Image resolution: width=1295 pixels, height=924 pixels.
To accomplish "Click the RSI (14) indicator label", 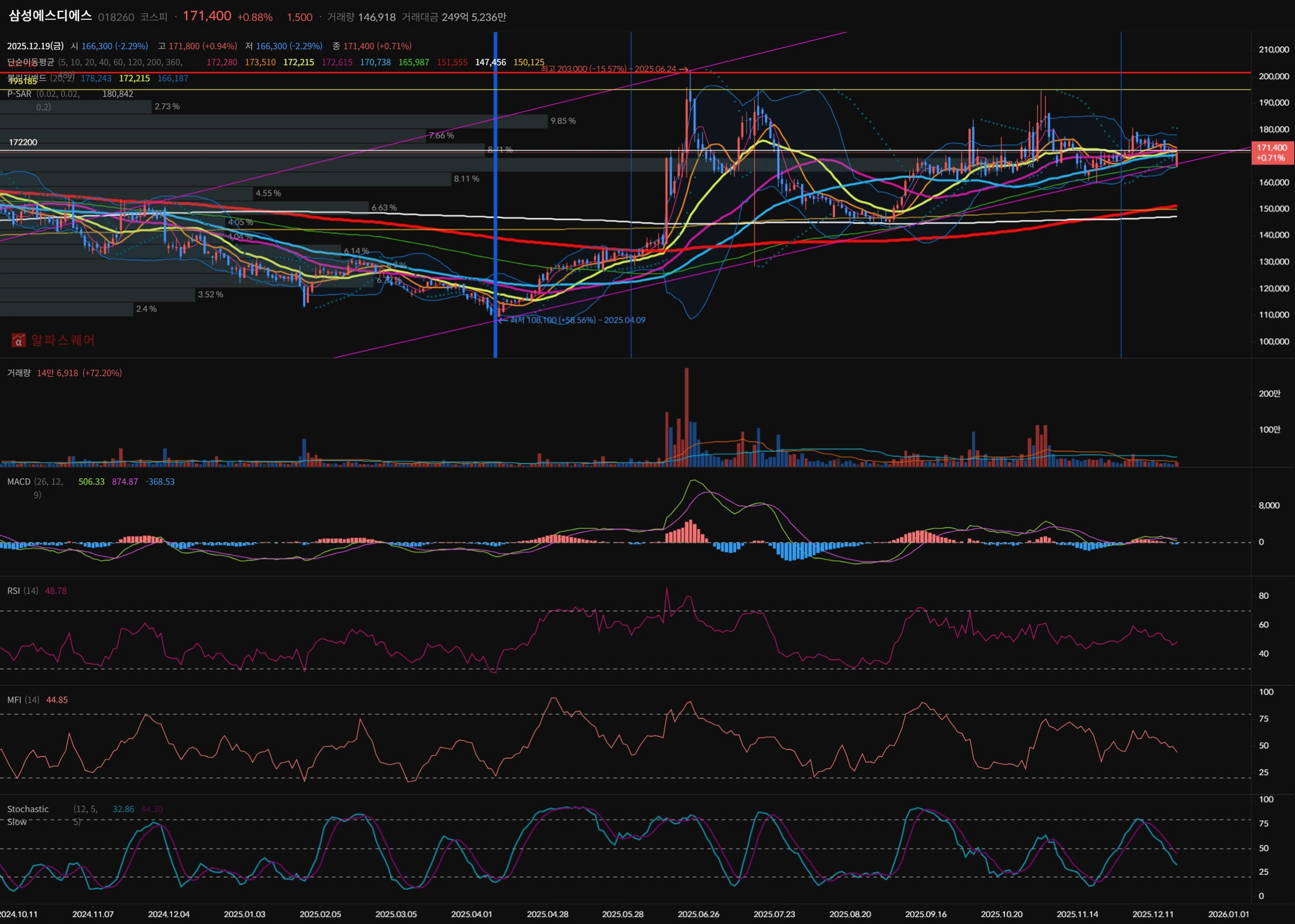I will [x=22, y=591].
